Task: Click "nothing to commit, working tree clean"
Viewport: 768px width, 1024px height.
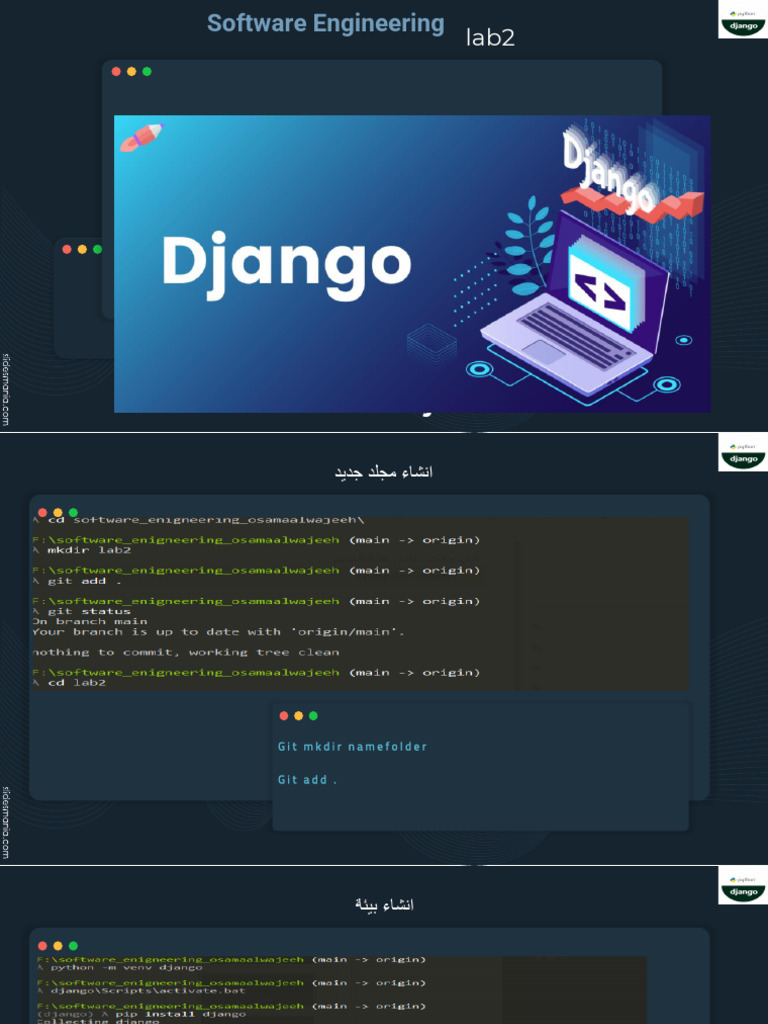Action: [186, 652]
